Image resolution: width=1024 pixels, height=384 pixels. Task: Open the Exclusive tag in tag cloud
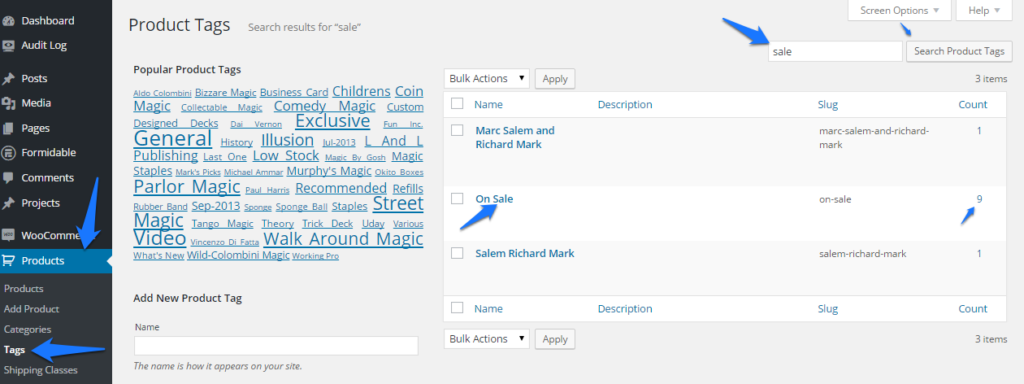point(332,121)
